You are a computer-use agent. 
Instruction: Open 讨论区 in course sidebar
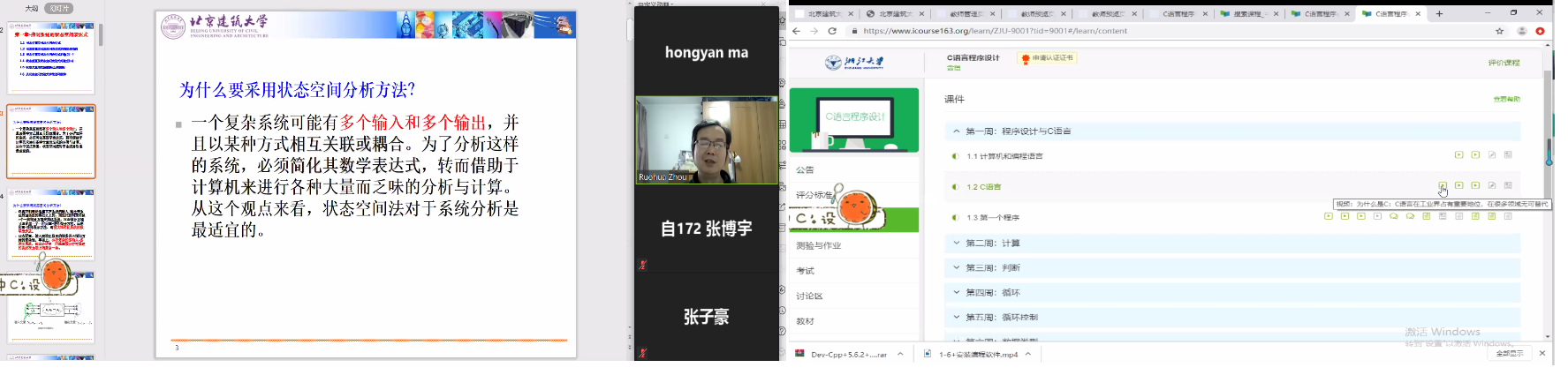(809, 296)
